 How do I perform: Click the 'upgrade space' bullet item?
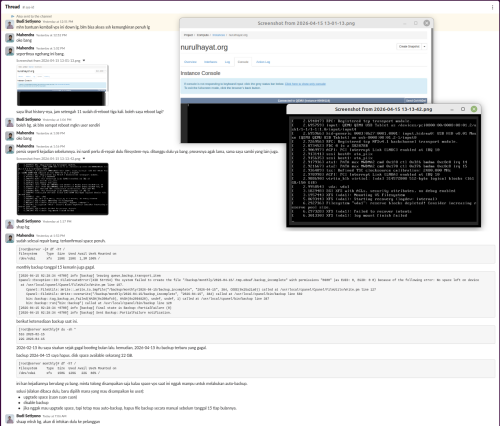click(50, 397)
